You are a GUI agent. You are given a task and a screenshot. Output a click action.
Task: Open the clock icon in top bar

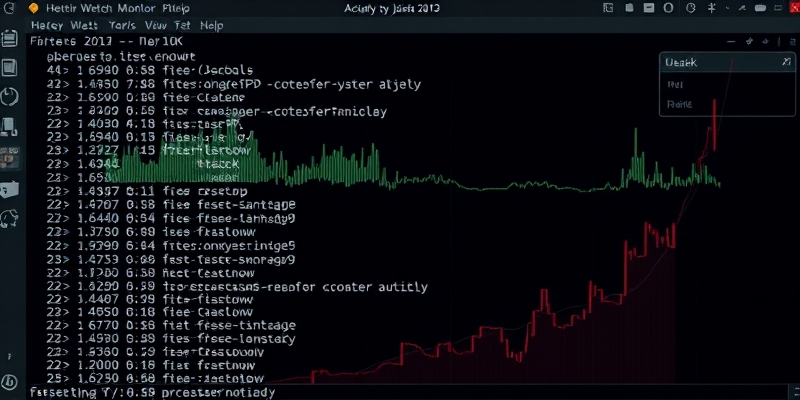click(x=690, y=8)
